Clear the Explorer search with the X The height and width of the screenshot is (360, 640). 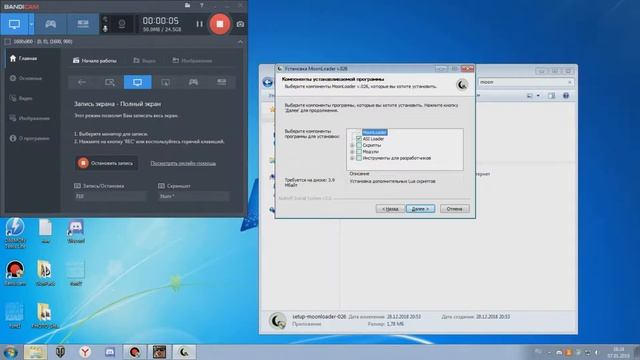pos(570,82)
